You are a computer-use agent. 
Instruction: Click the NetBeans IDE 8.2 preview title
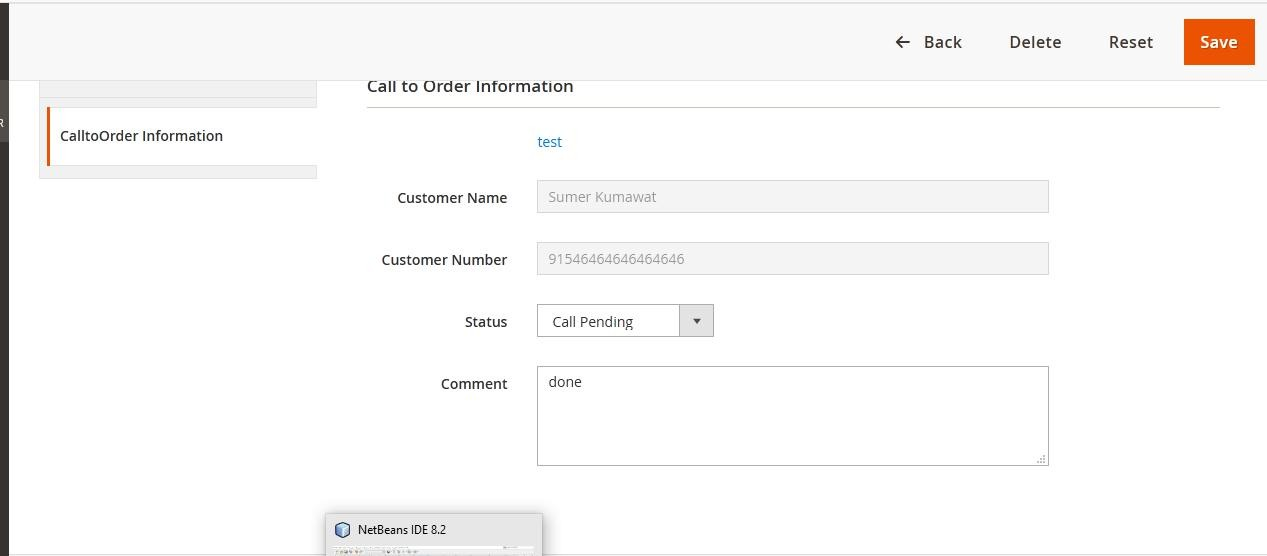pos(402,530)
